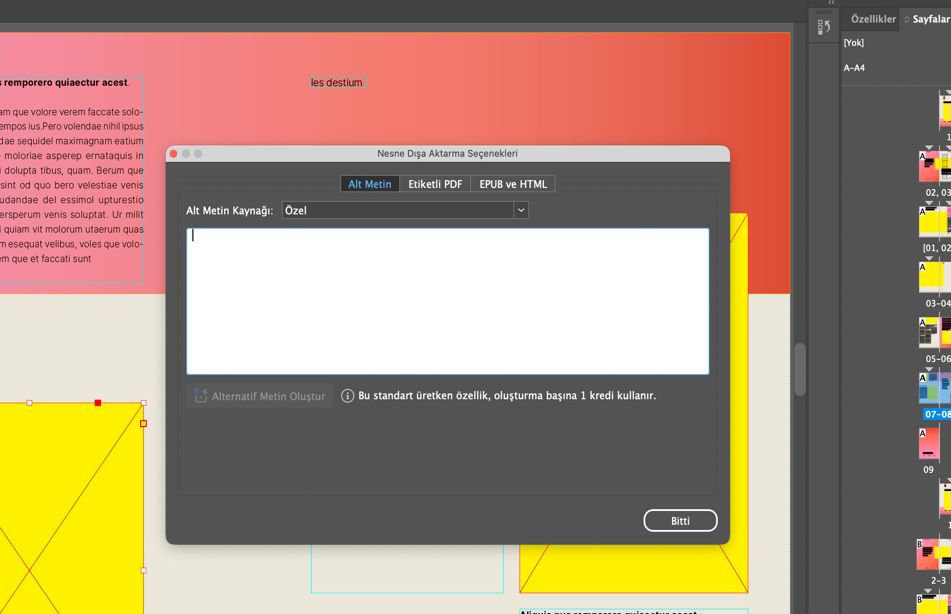Click the Alternatif Metin Oluştur sparkle icon
The width and height of the screenshot is (951, 614).
point(201,396)
